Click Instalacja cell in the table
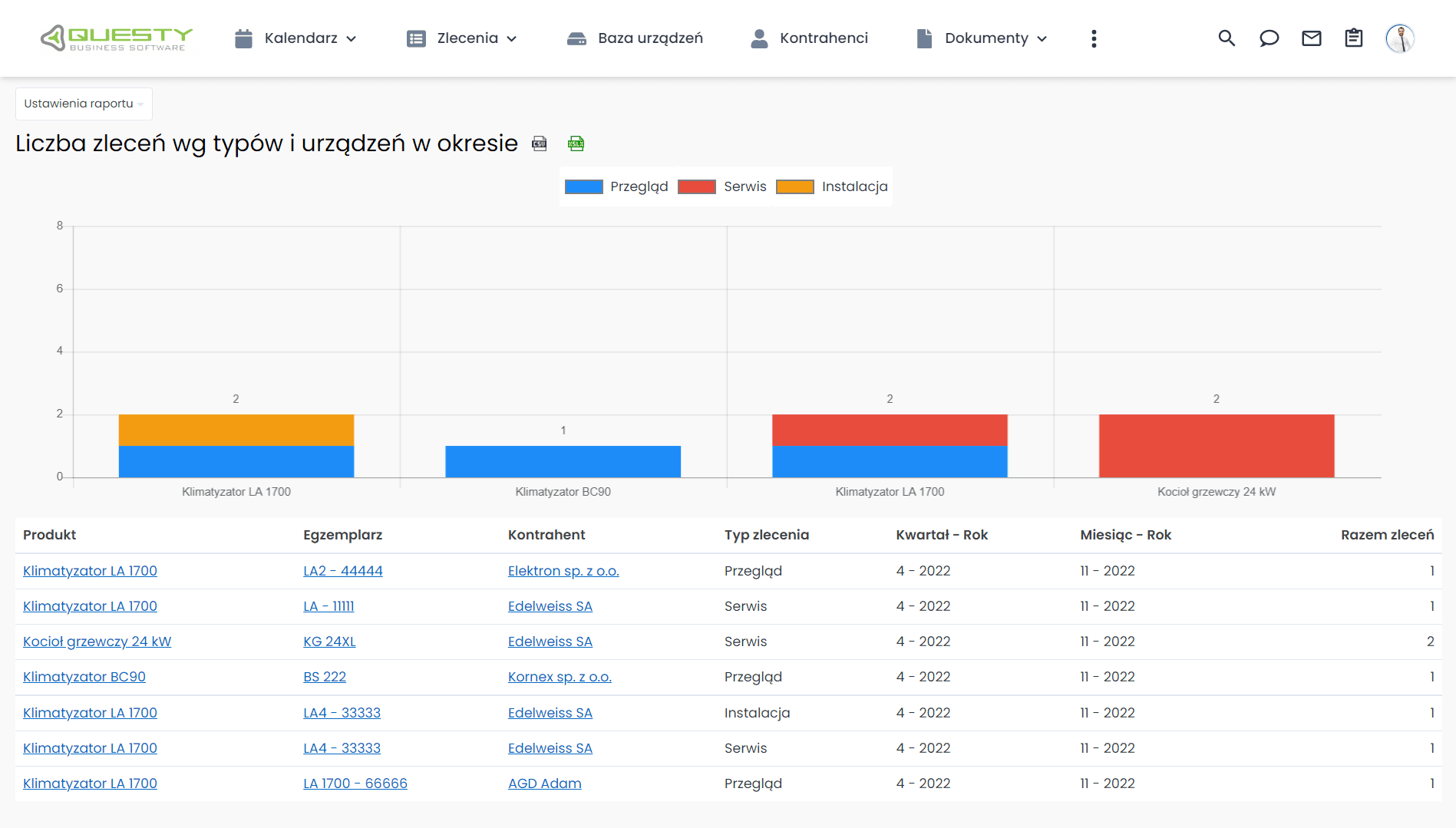 (x=757, y=713)
